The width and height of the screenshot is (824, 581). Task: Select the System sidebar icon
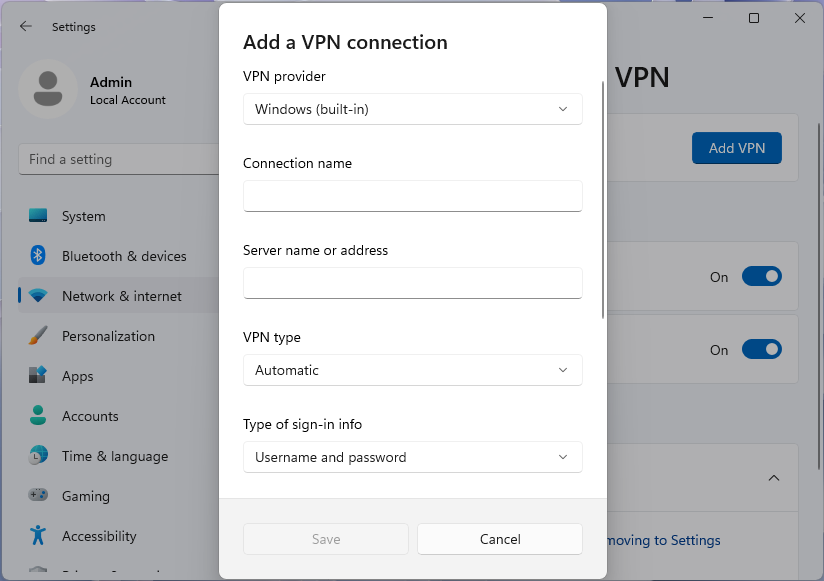(x=40, y=216)
